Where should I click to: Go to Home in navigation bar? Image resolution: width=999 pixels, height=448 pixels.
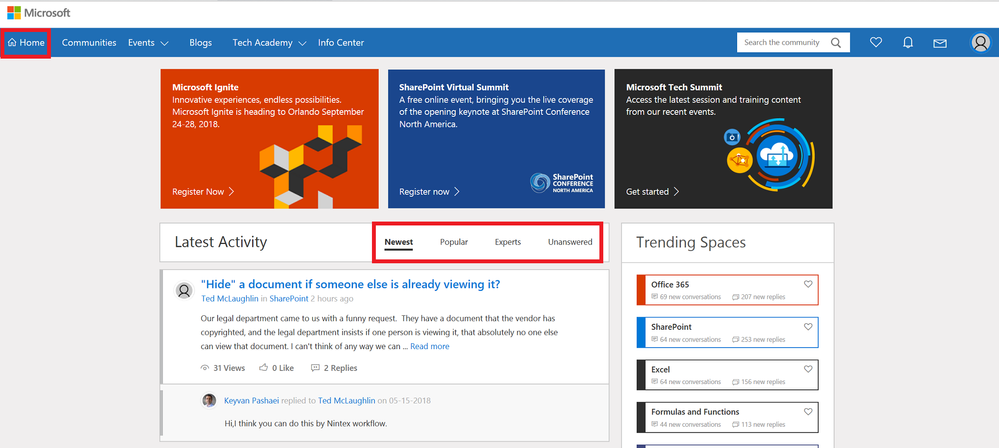(x=26, y=43)
